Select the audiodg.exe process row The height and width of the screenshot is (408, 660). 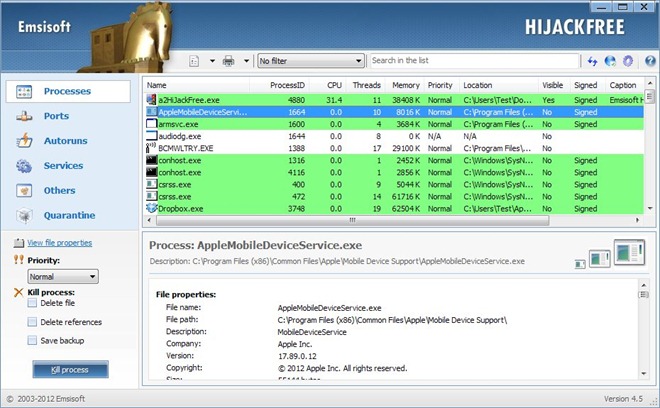[x=394, y=136]
